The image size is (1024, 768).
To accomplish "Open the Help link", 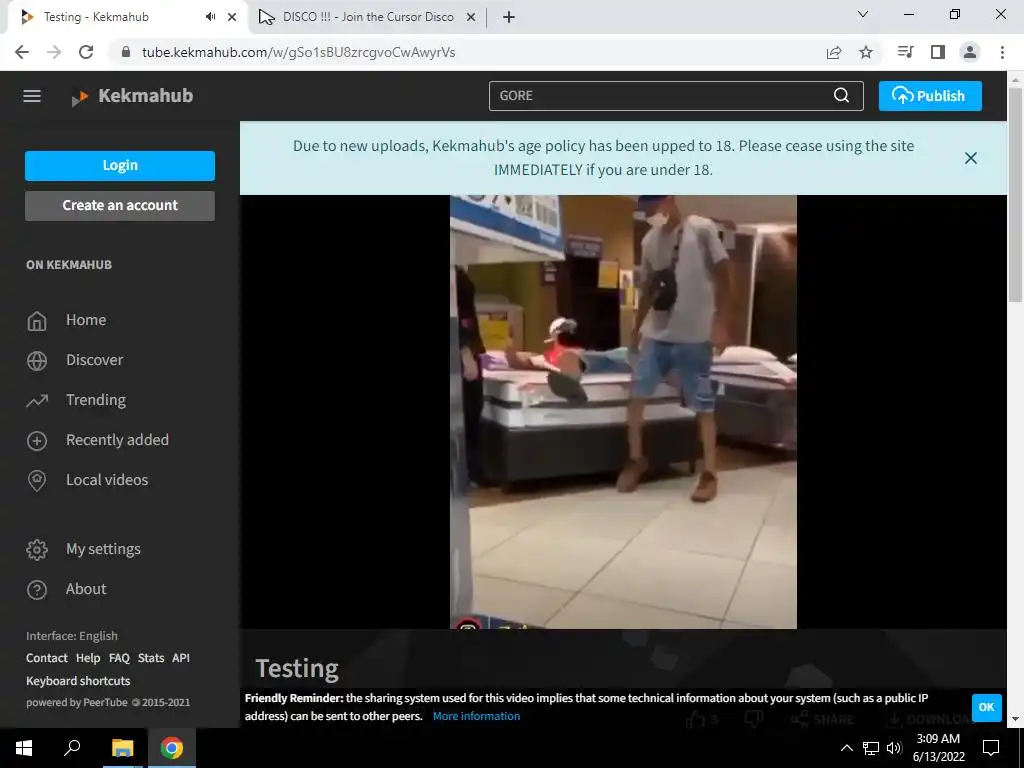I will 88,658.
